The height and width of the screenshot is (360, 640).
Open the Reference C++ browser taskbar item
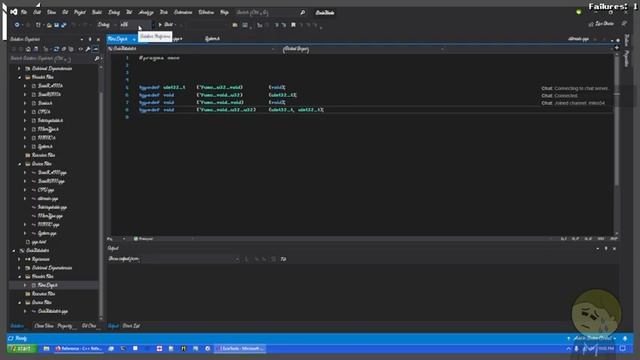click(78, 349)
